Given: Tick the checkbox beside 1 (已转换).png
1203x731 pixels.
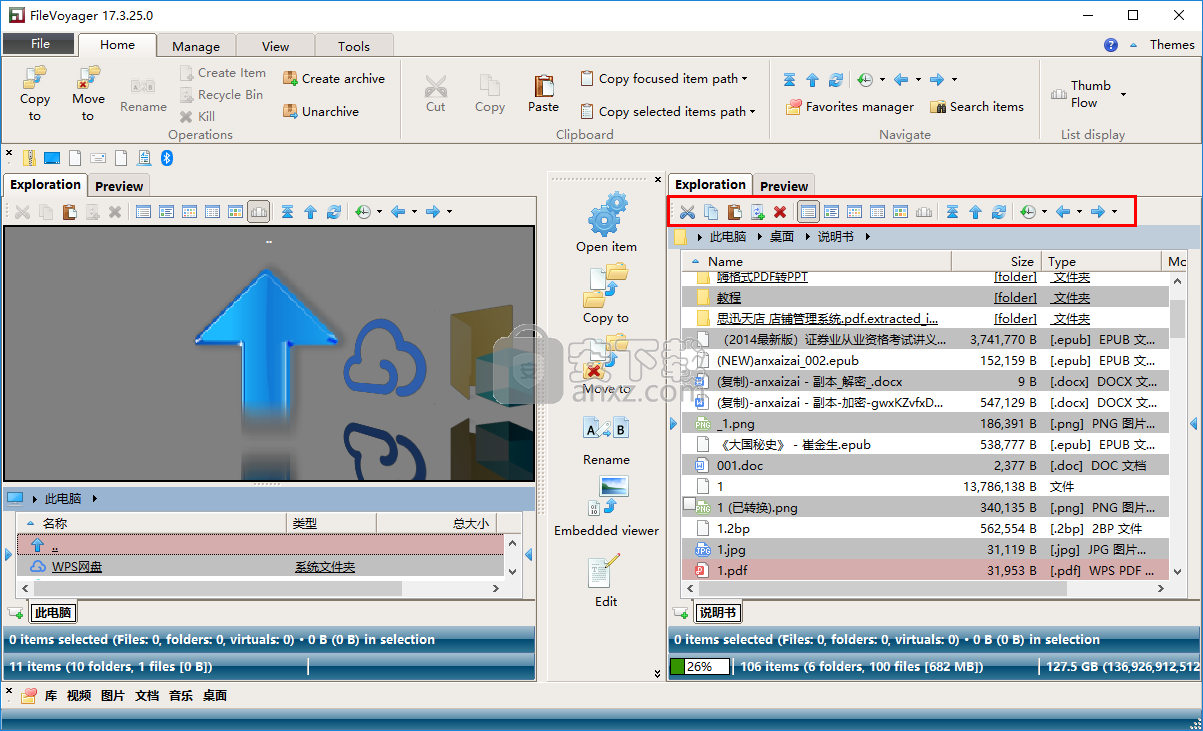Looking at the screenshot, I should pyautogui.click(x=689, y=503).
